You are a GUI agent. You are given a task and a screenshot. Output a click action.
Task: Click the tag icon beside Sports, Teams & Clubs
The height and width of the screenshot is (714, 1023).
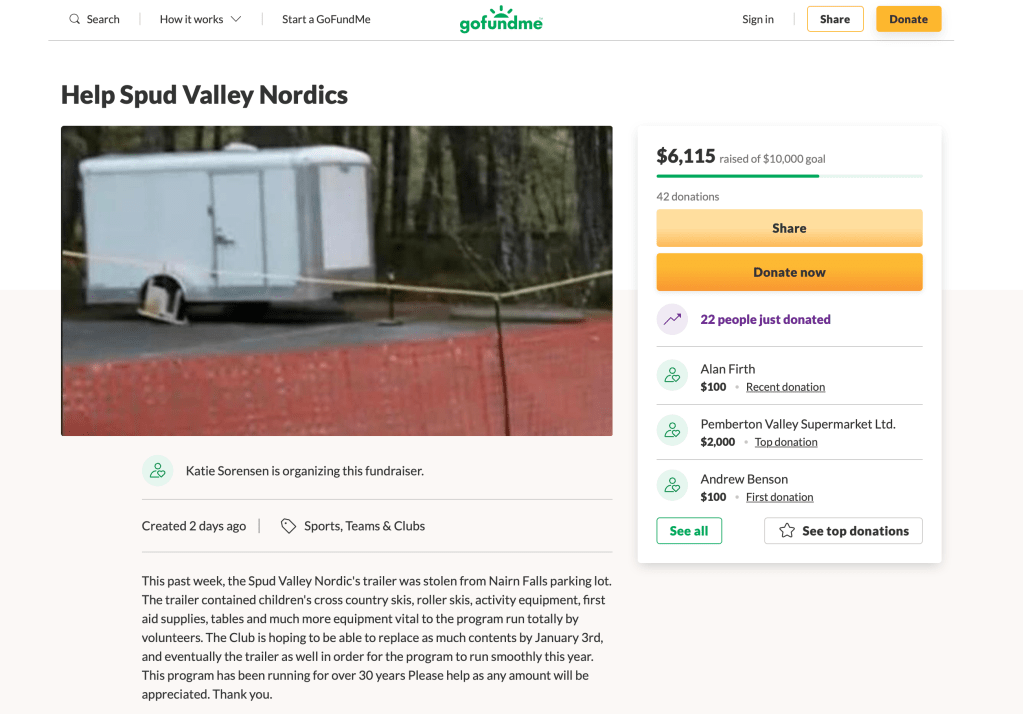click(288, 526)
